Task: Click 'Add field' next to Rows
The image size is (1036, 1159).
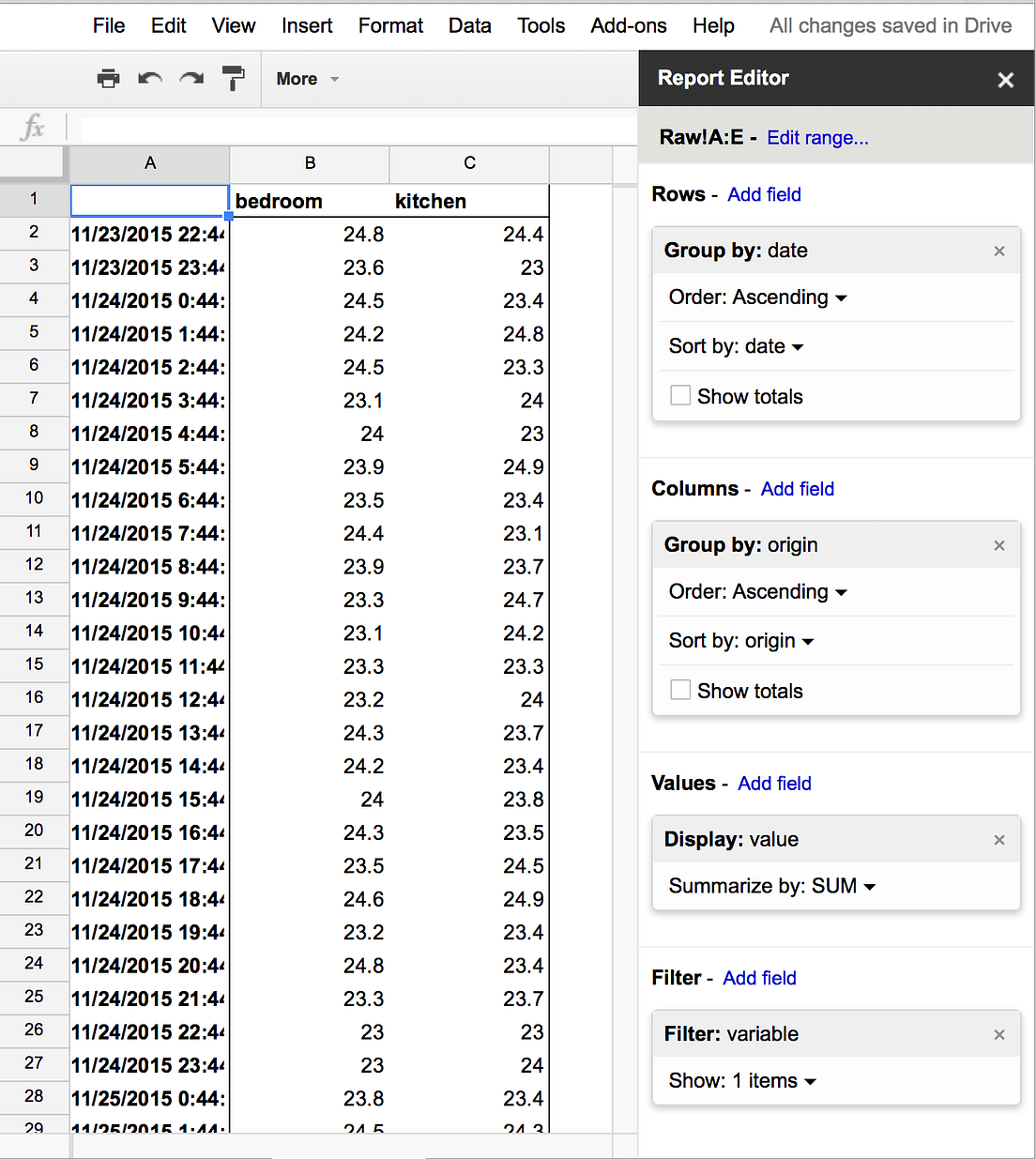Action: (x=764, y=194)
